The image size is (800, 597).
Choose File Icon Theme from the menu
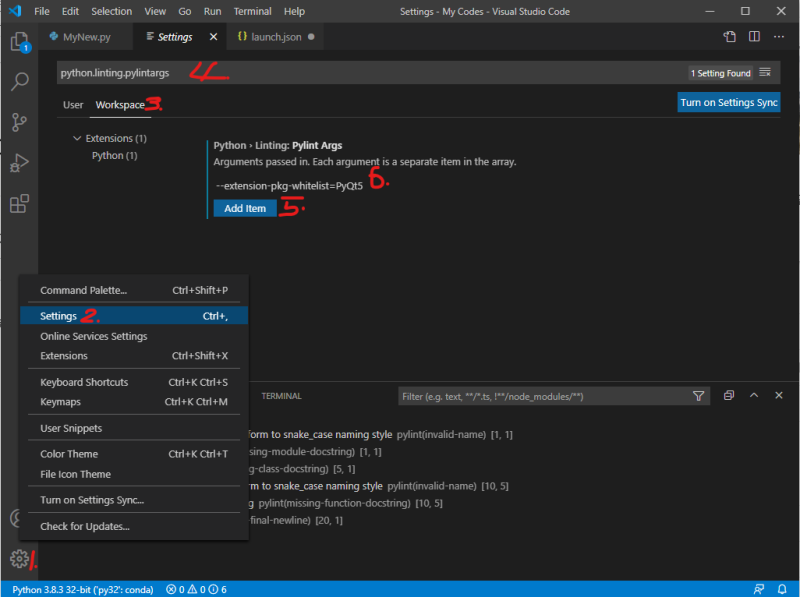(134, 474)
